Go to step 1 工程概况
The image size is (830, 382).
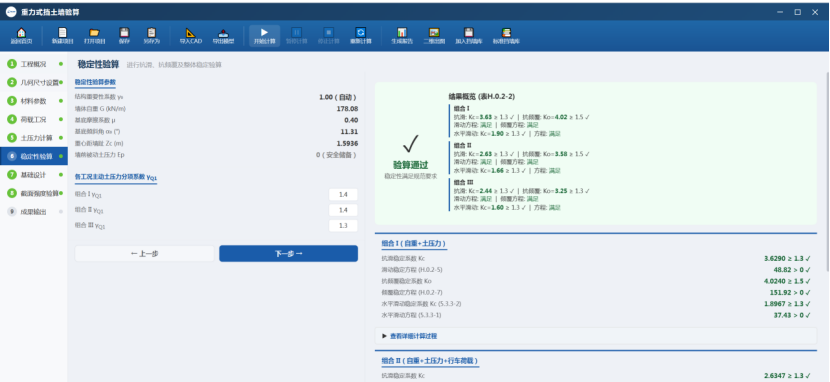coord(34,64)
